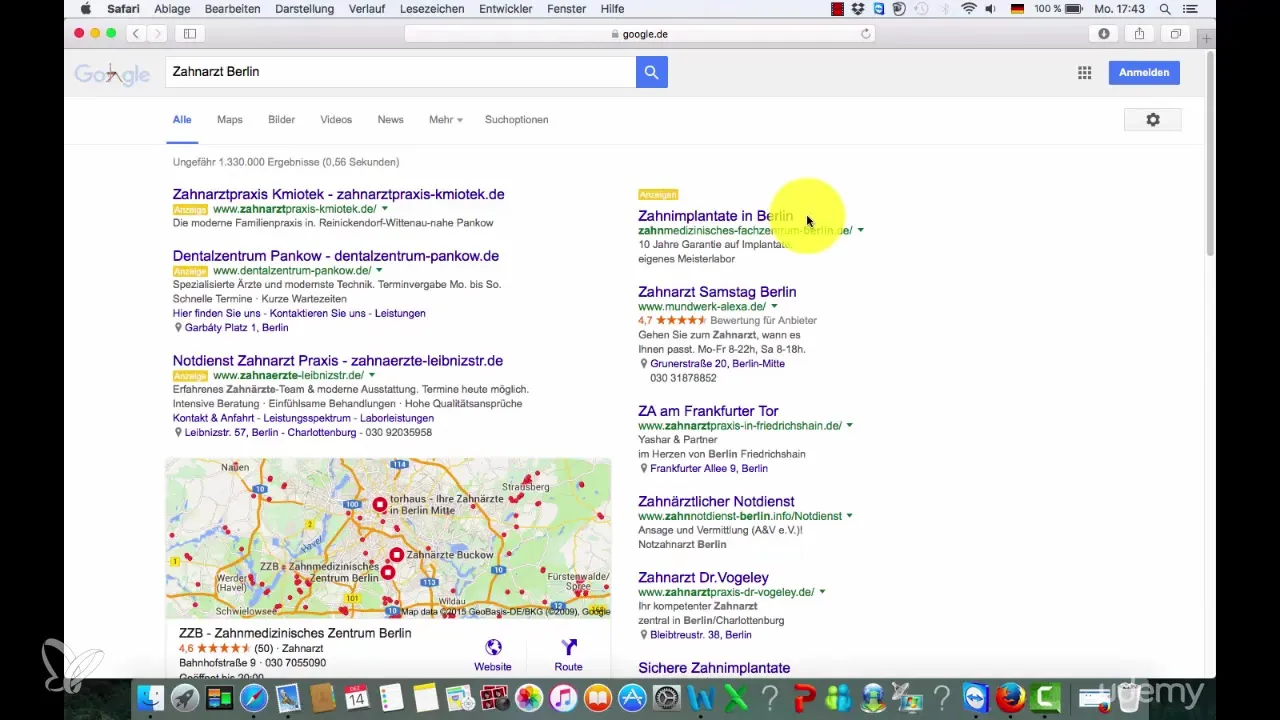Open Dropbox in the menu bar

tap(858, 9)
